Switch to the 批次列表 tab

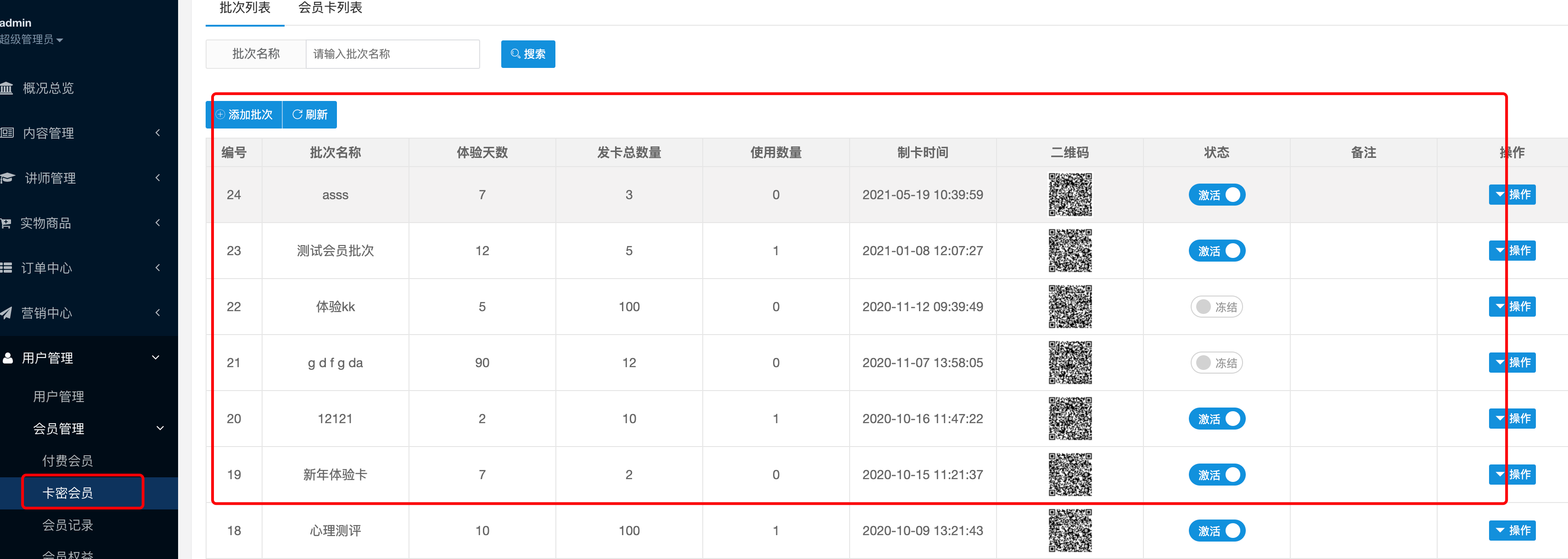tap(245, 9)
